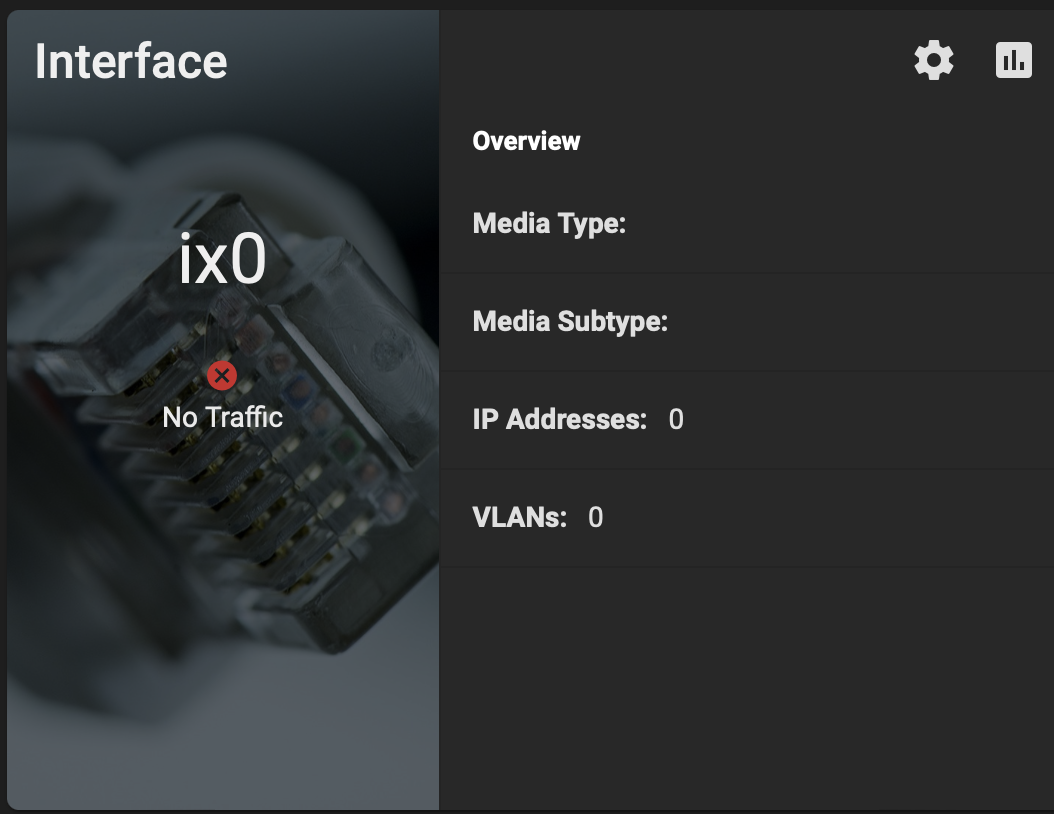
Task: Click the Overview heading
Action: (x=526, y=141)
